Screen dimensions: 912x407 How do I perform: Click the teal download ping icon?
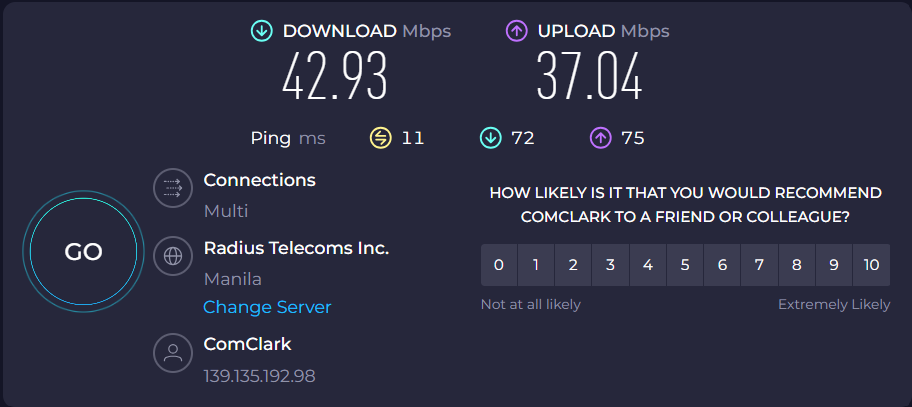click(490, 138)
